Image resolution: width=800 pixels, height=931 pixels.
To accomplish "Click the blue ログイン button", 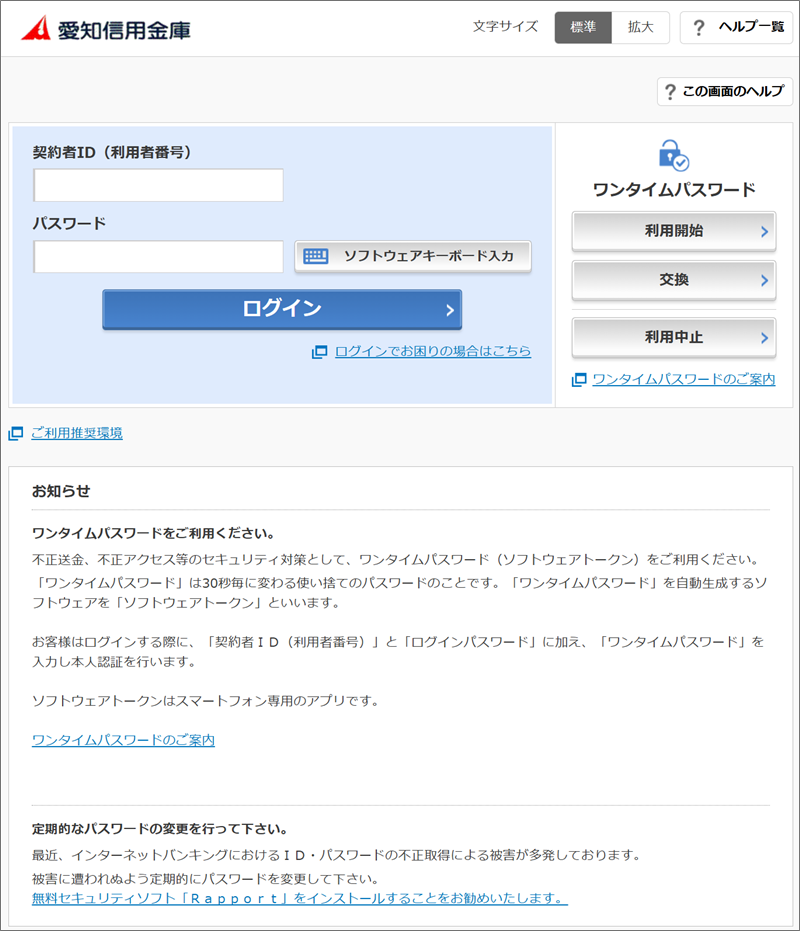I will pyautogui.click(x=282, y=309).
